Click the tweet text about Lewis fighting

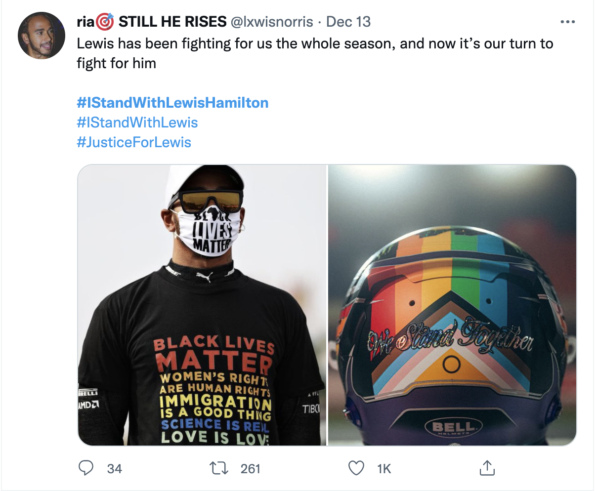pyautogui.click(x=315, y=53)
